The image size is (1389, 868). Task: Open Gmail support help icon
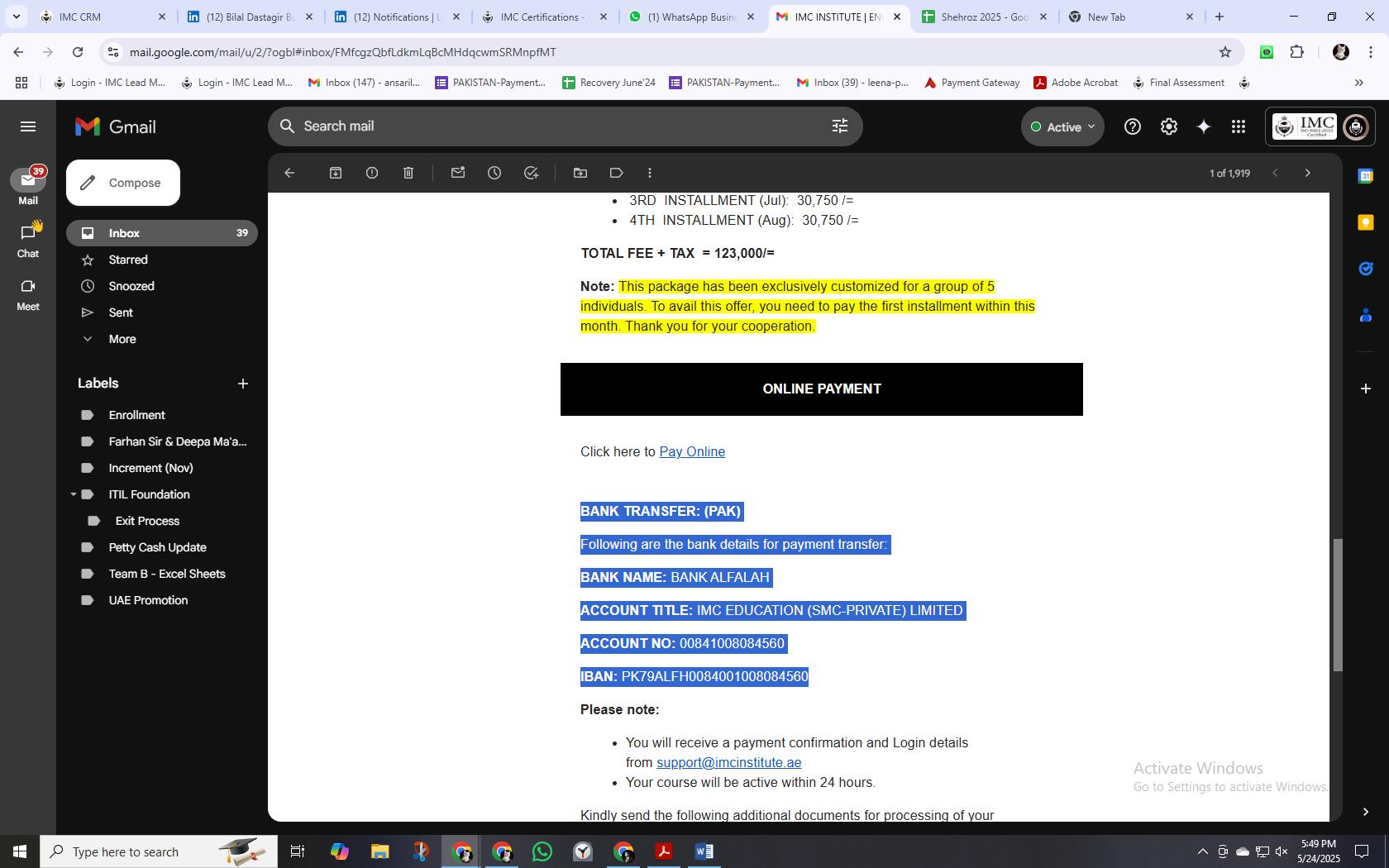pos(1133,126)
